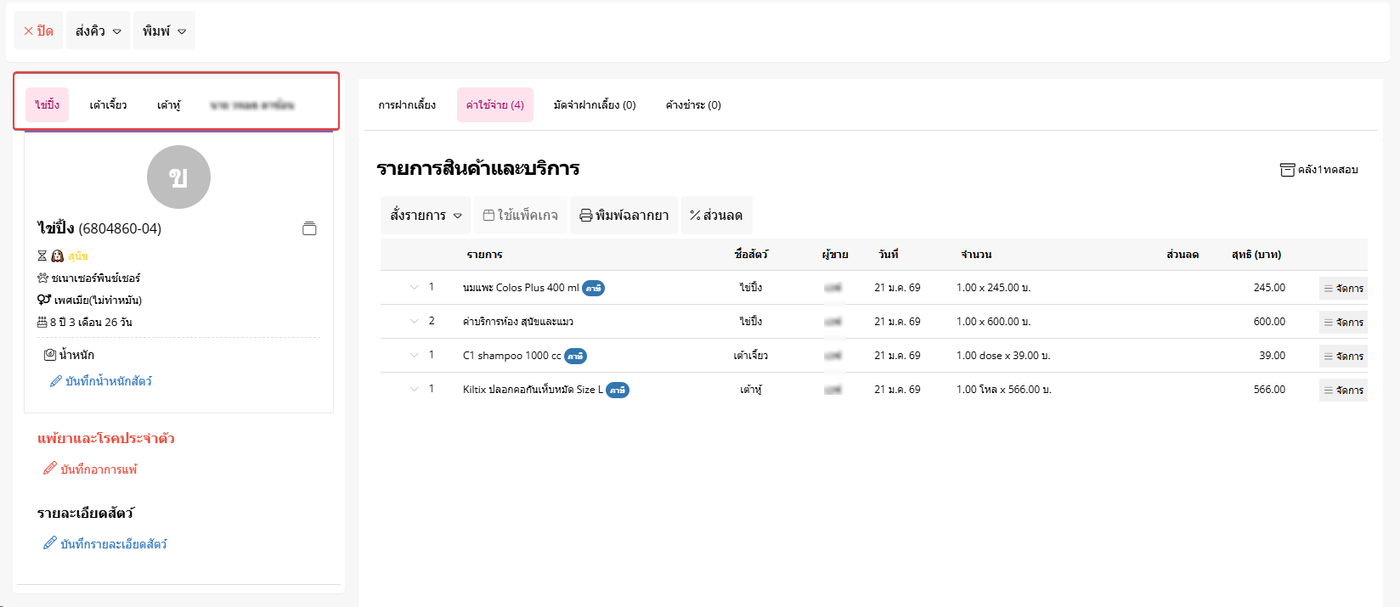
Task: Select the เต้าเจี้ยว pet tab
Action: tap(108, 105)
